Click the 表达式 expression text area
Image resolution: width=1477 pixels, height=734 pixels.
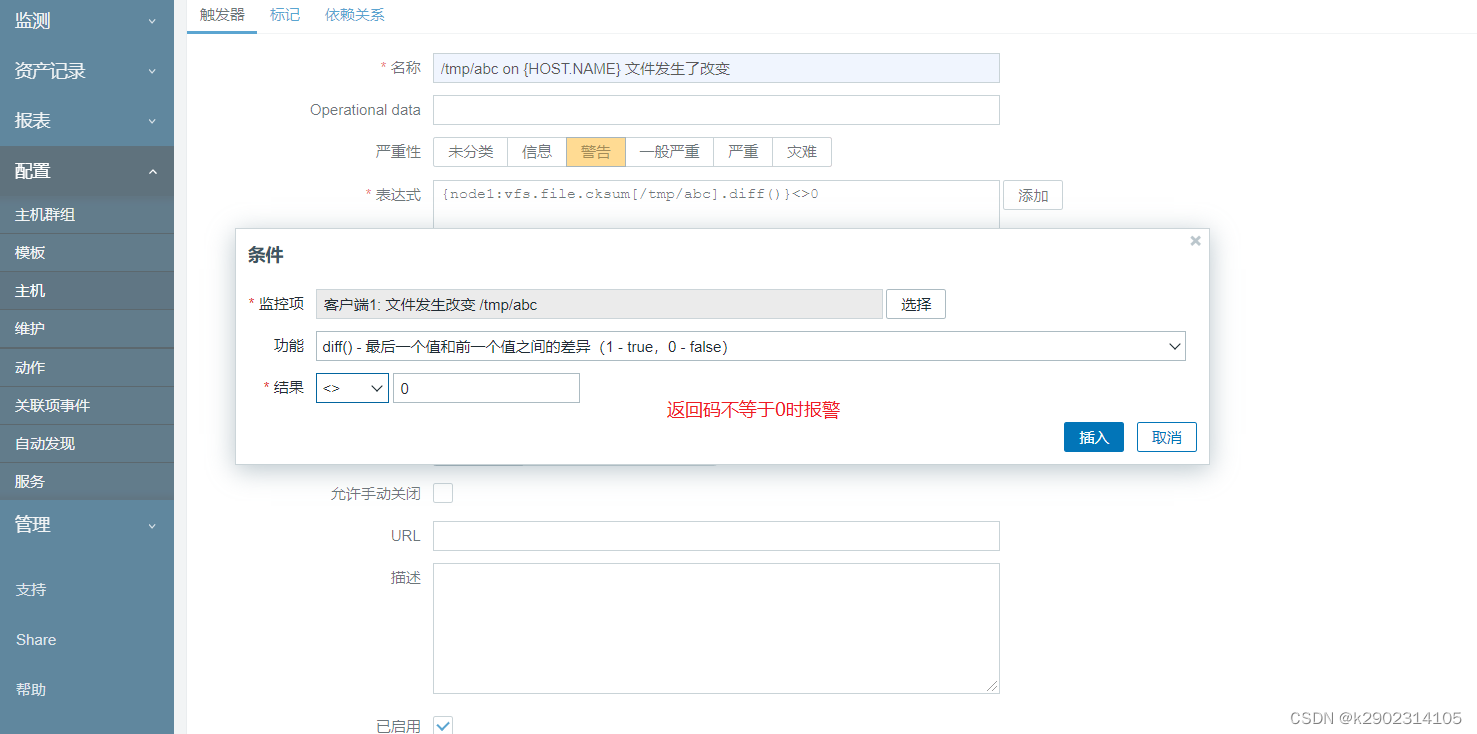[x=716, y=204]
